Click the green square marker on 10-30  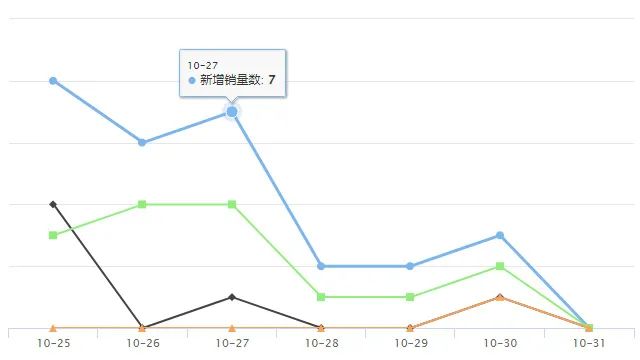[x=500, y=266]
